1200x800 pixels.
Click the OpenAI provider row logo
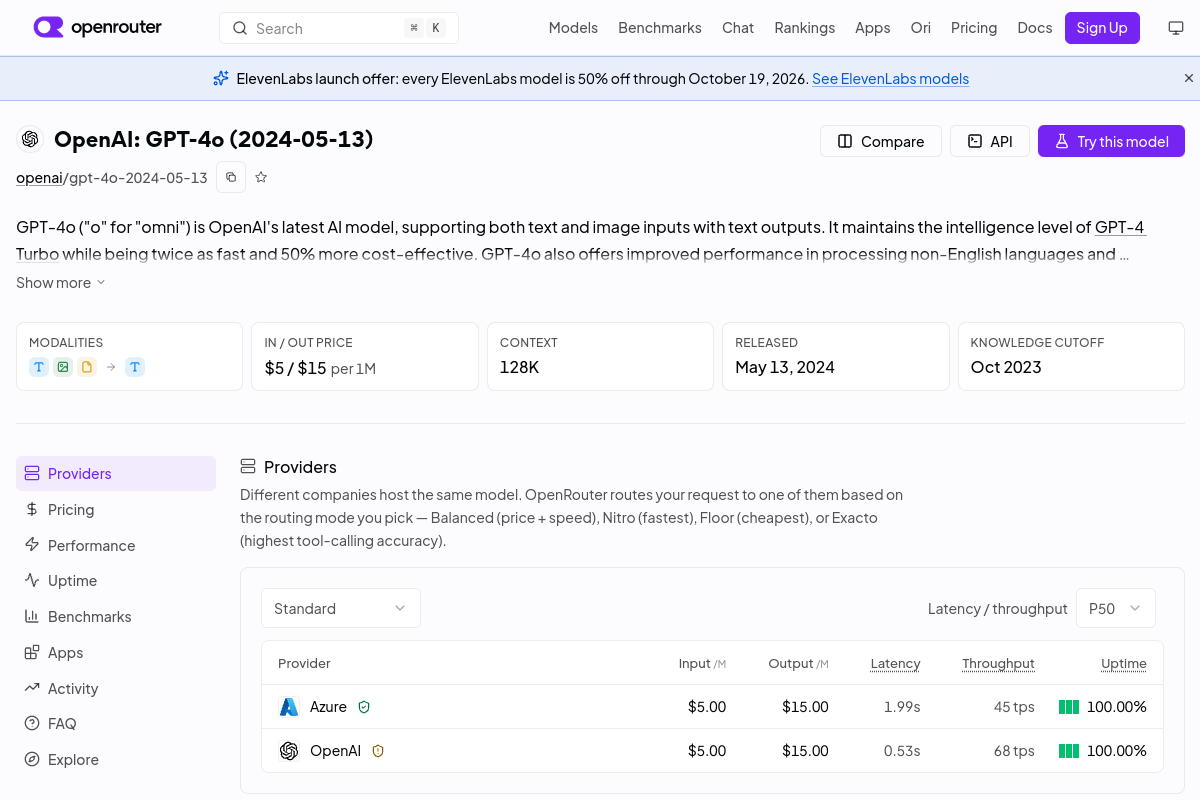[289, 751]
